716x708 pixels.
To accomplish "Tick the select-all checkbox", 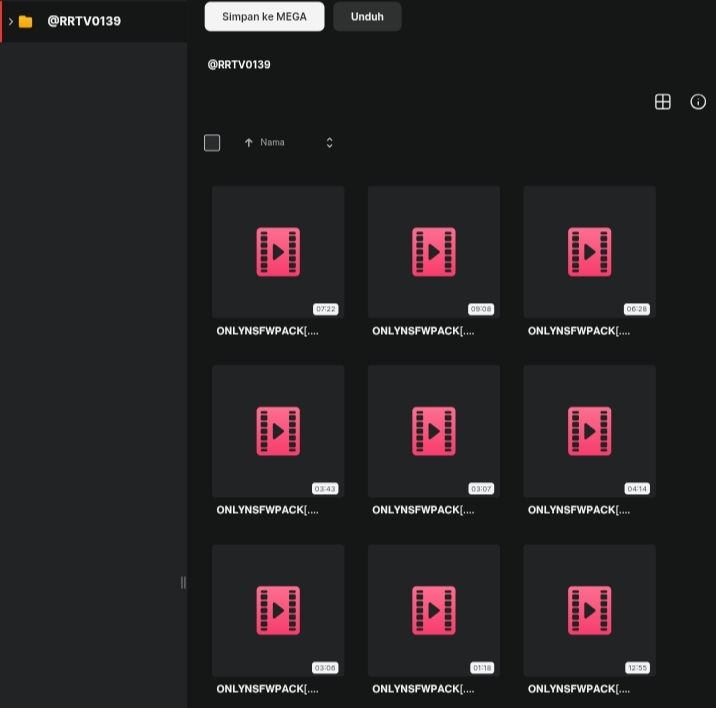I will tap(212, 143).
